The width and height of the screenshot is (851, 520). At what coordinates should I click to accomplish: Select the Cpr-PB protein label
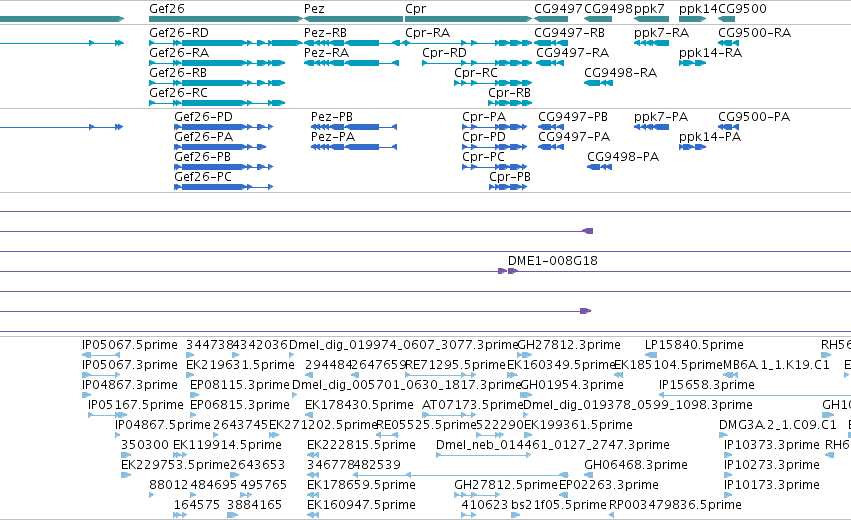(x=510, y=177)
